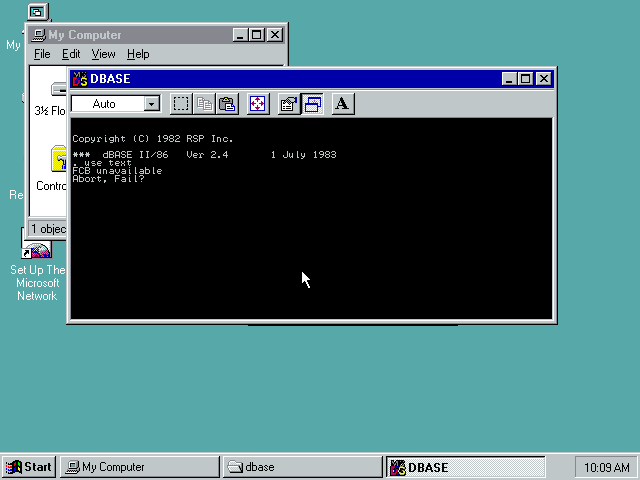Open the Start menu

coord(29,467)
